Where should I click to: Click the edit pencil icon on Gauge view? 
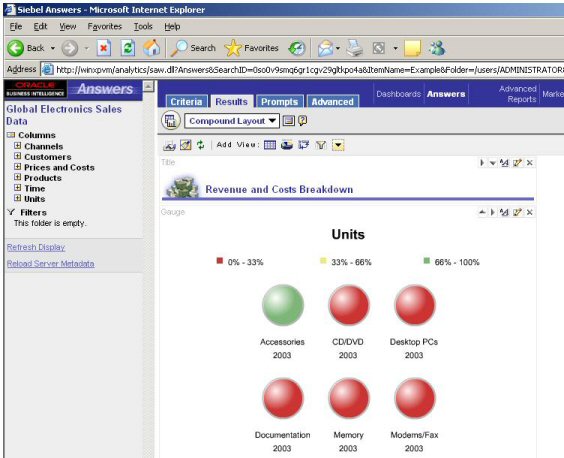pyautogui.click(x=517, y=212)
